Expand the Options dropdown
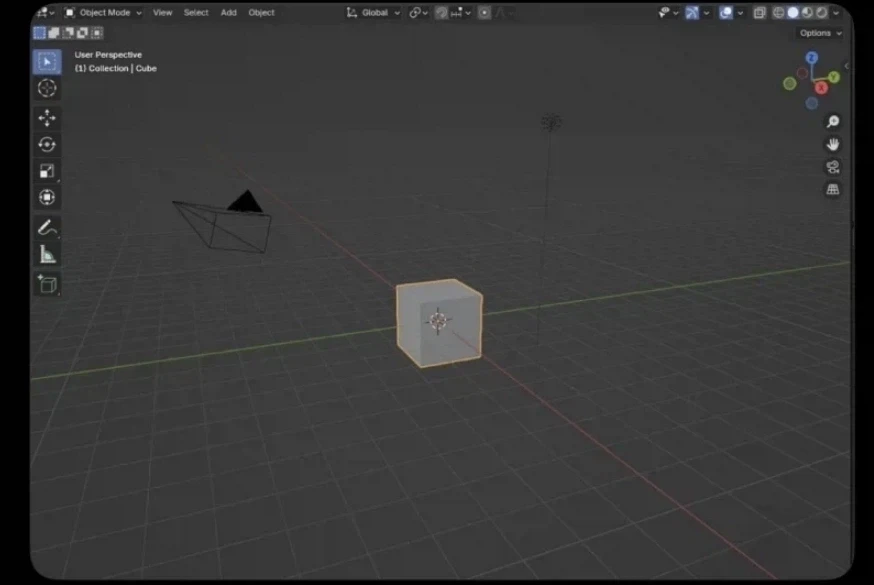Screen dimensions: 874x585 [x=820, y=33]
